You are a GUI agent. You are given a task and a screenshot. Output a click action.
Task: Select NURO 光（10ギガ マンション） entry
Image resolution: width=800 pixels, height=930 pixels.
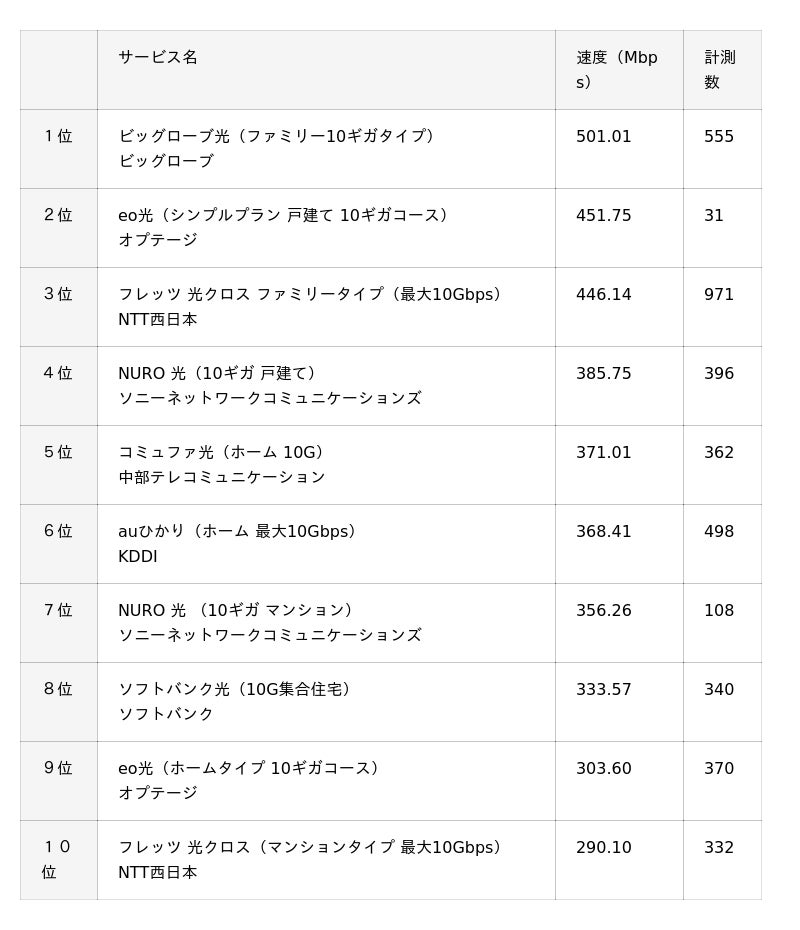[237, 610]
